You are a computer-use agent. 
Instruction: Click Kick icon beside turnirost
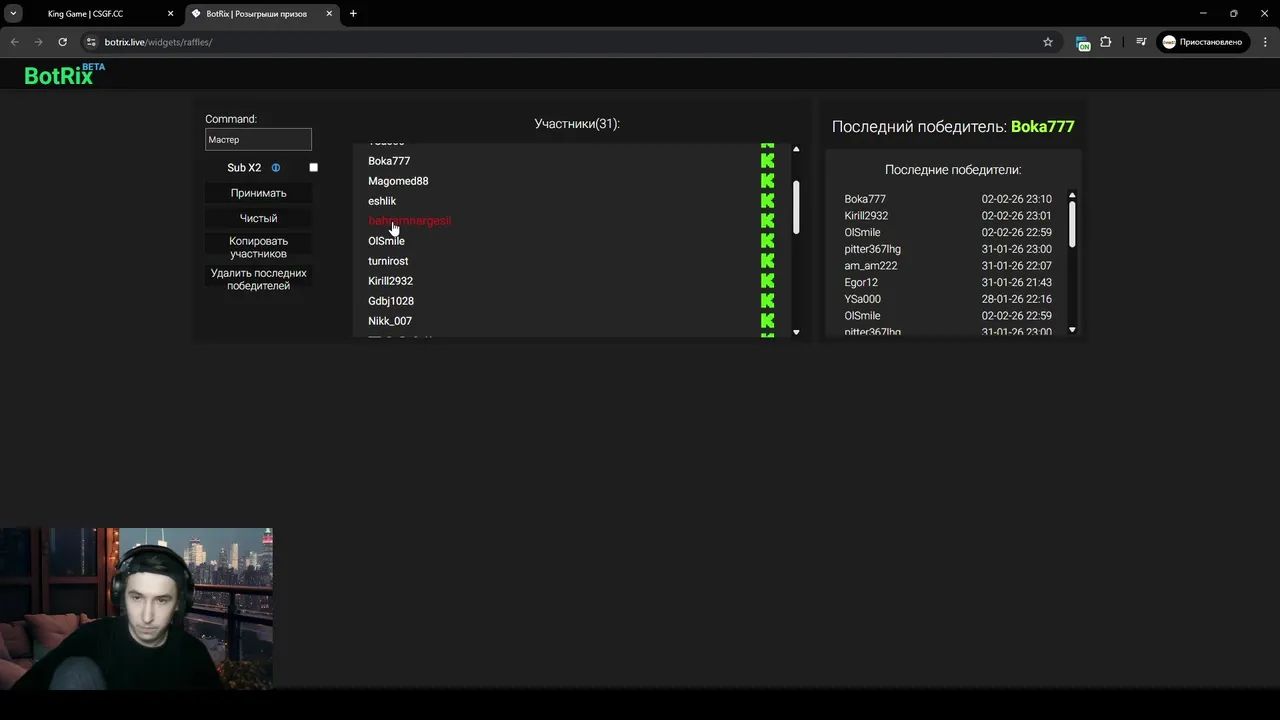767,261
